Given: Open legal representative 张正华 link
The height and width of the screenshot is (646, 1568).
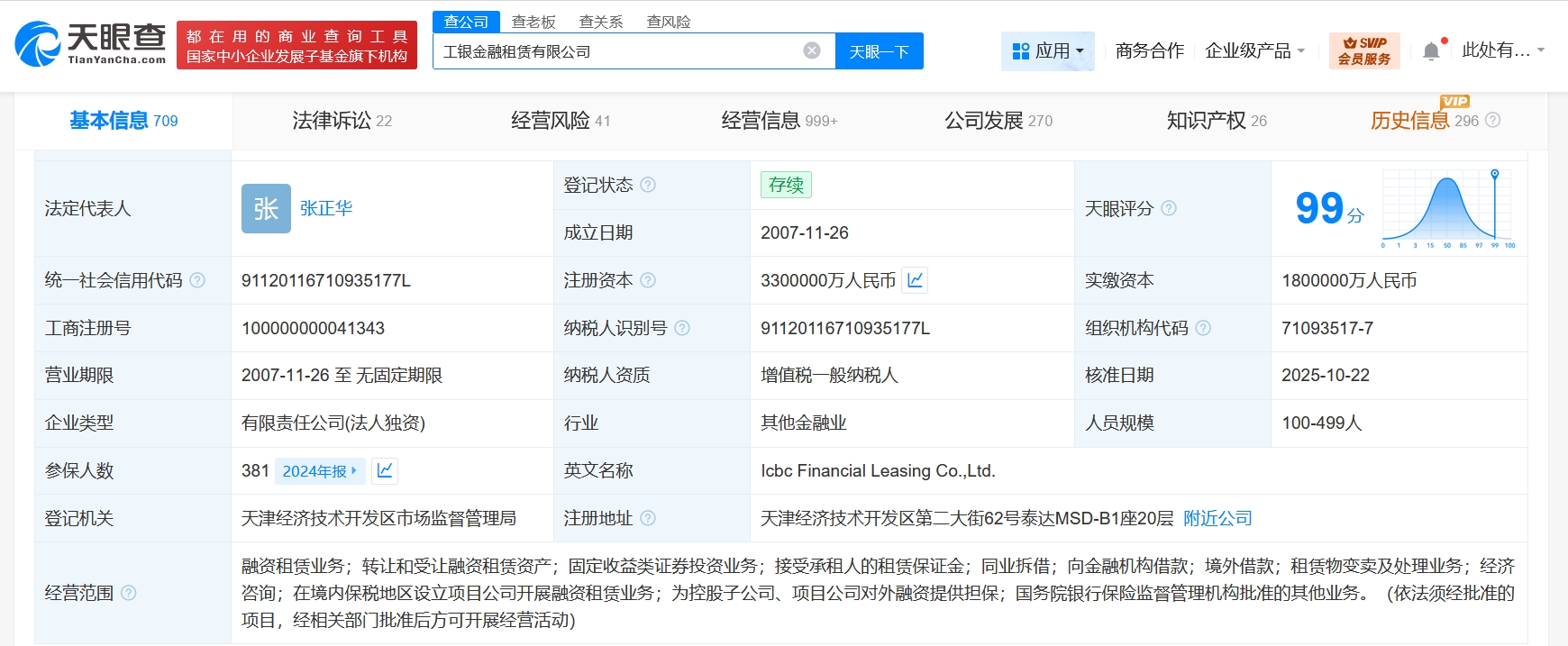Looking at the screenshot, I should pos(326,208).
